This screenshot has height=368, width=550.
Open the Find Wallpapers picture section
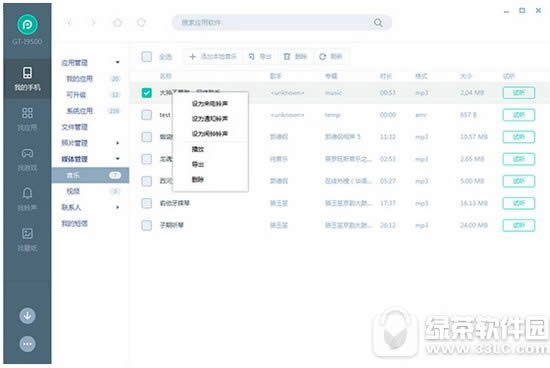pyautogui.click(x=27, y=239)
